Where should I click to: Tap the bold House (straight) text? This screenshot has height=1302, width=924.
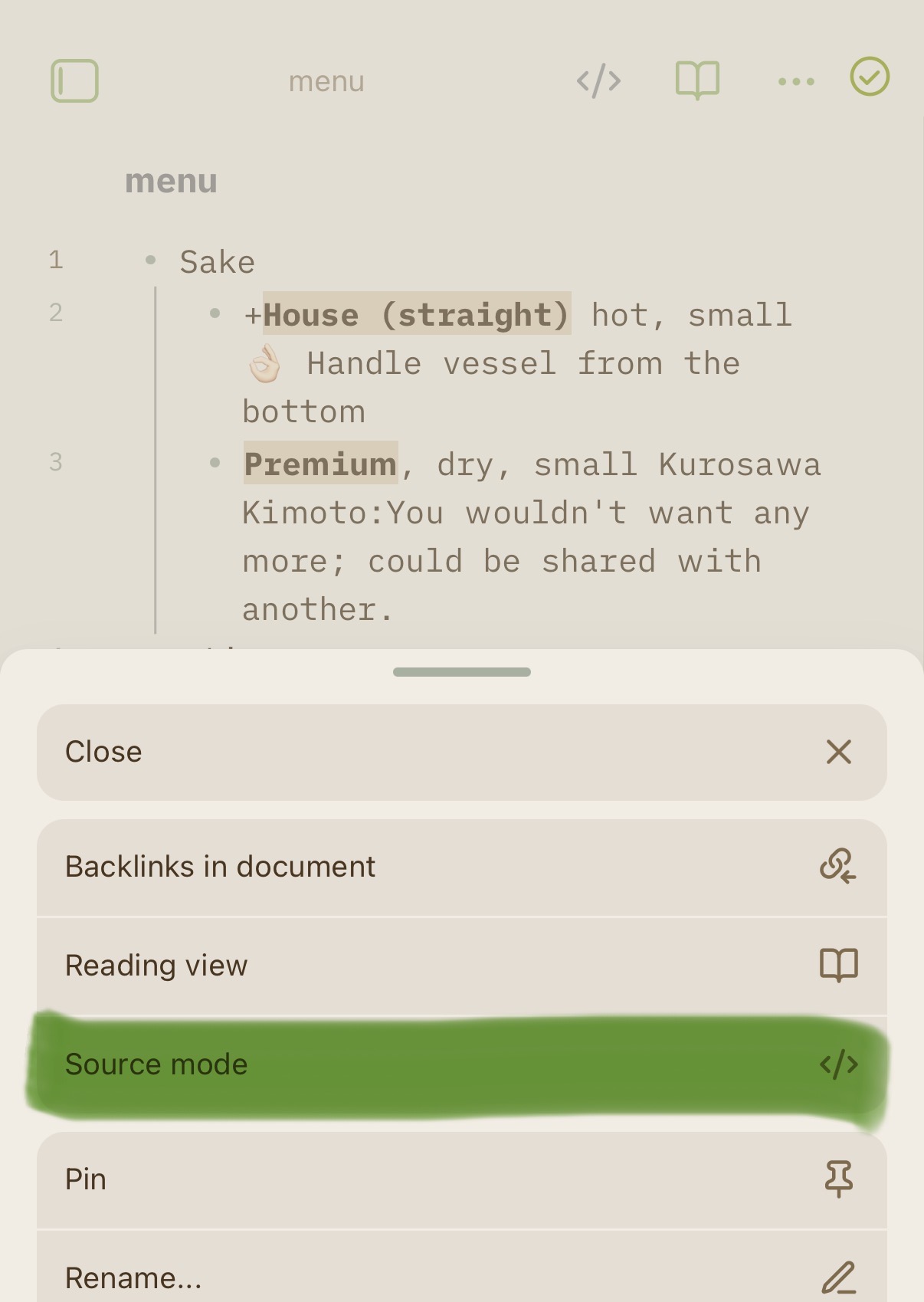(417, 315)
